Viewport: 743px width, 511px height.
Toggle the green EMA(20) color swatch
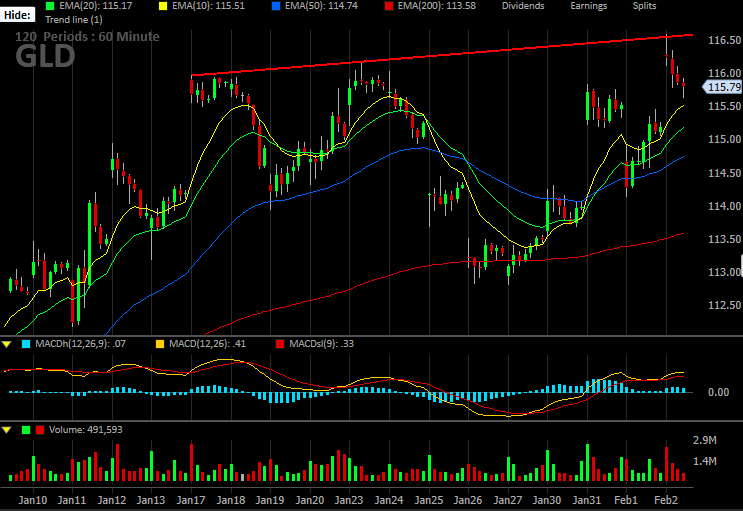pyautogui.click(x=50, y=6)
